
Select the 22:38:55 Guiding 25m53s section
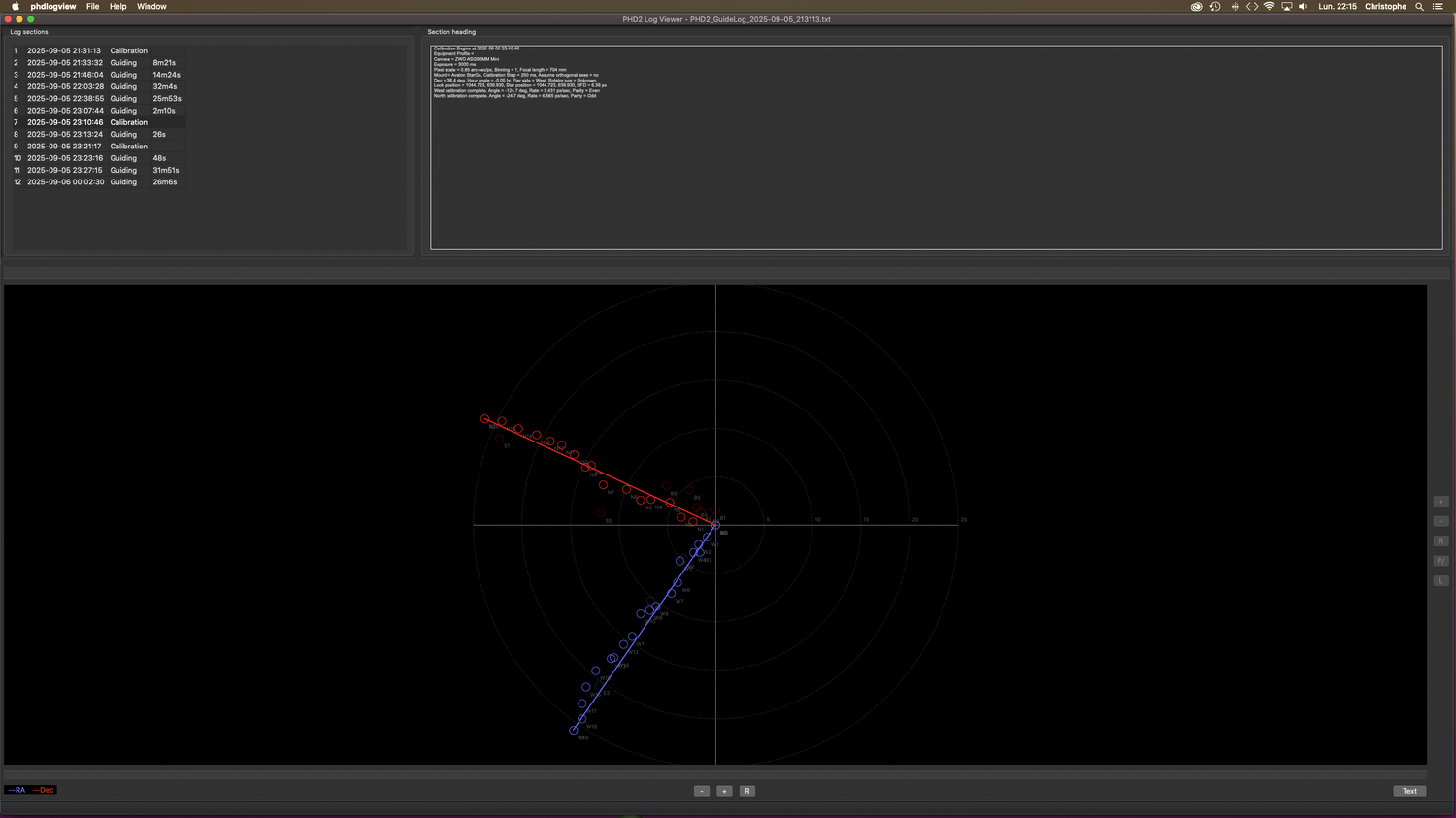click(x=97, y=99)
